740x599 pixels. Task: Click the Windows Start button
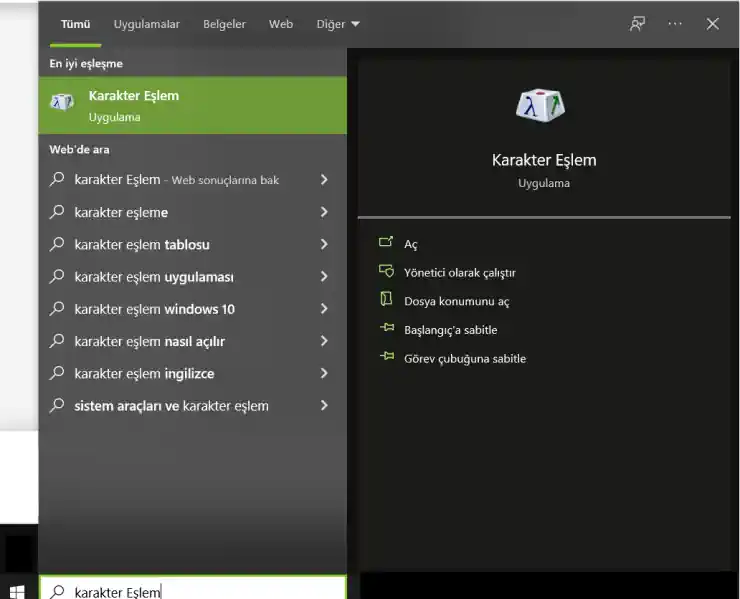17,590
